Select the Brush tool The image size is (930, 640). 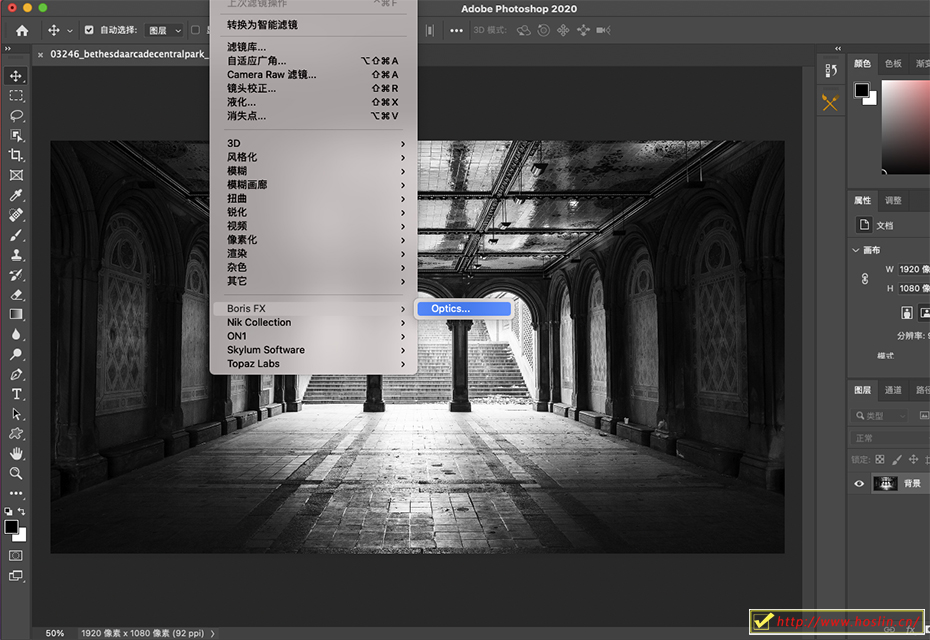click(16, 235)
